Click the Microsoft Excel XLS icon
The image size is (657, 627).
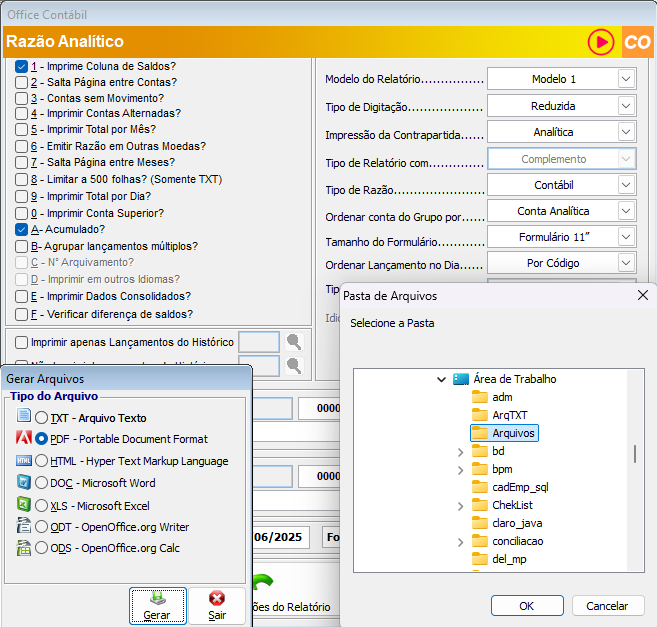[x=24, y=504]
